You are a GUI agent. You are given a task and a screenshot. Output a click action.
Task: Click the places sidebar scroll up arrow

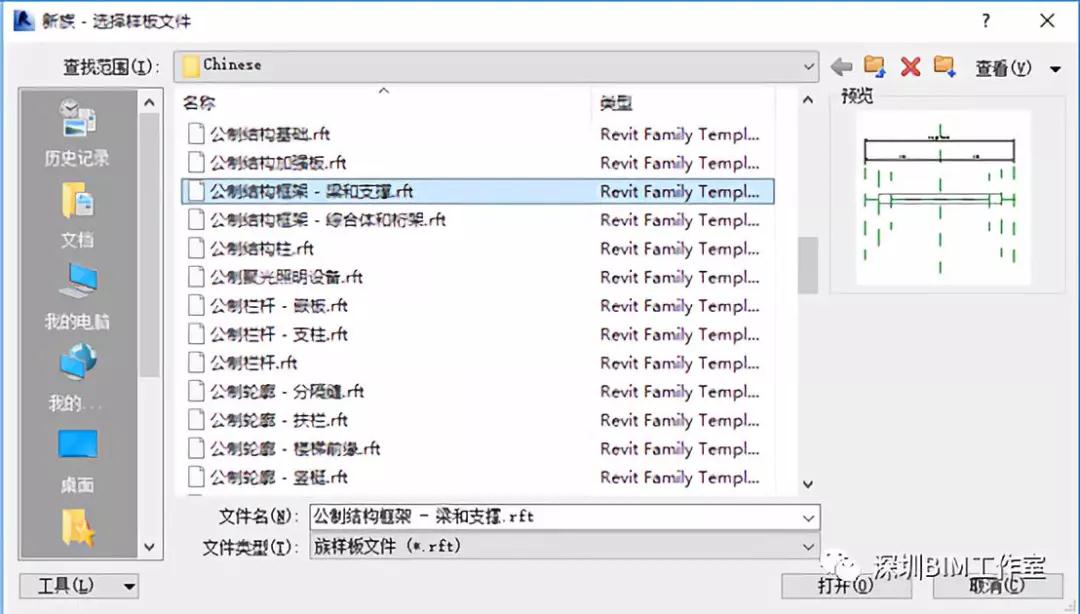coord(149,103)
